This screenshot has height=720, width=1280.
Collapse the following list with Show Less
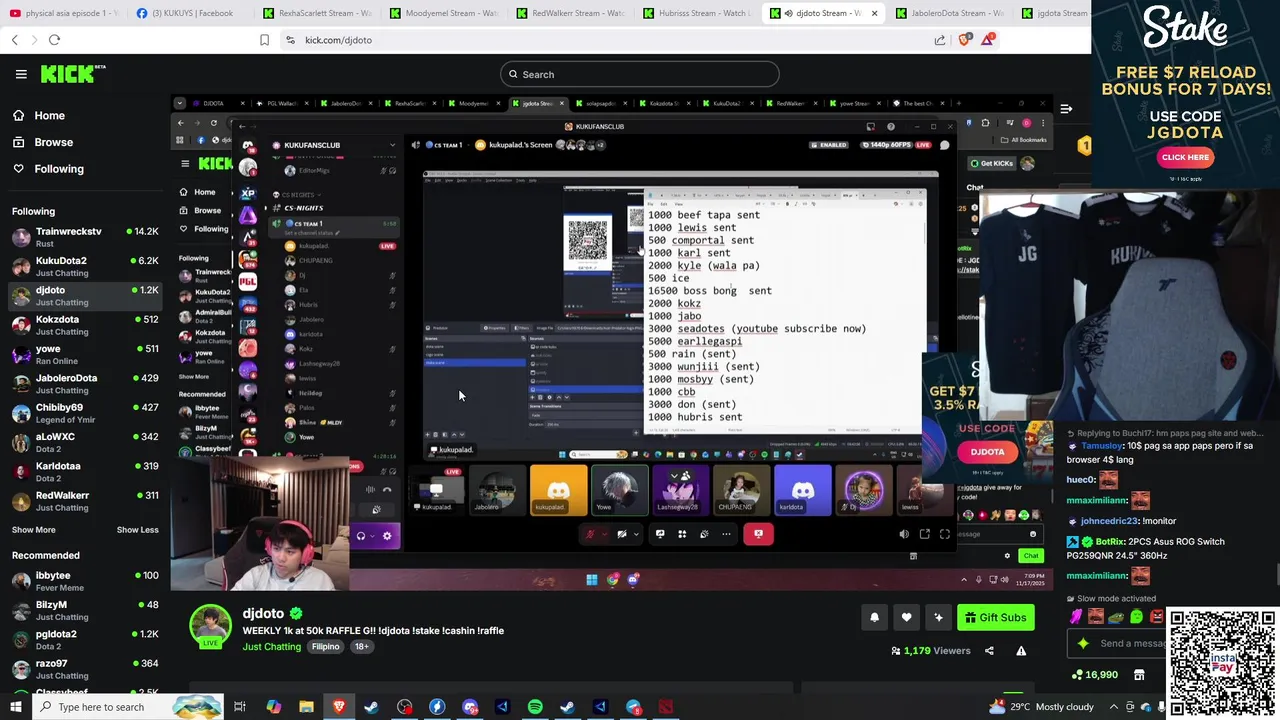[137, 530]
